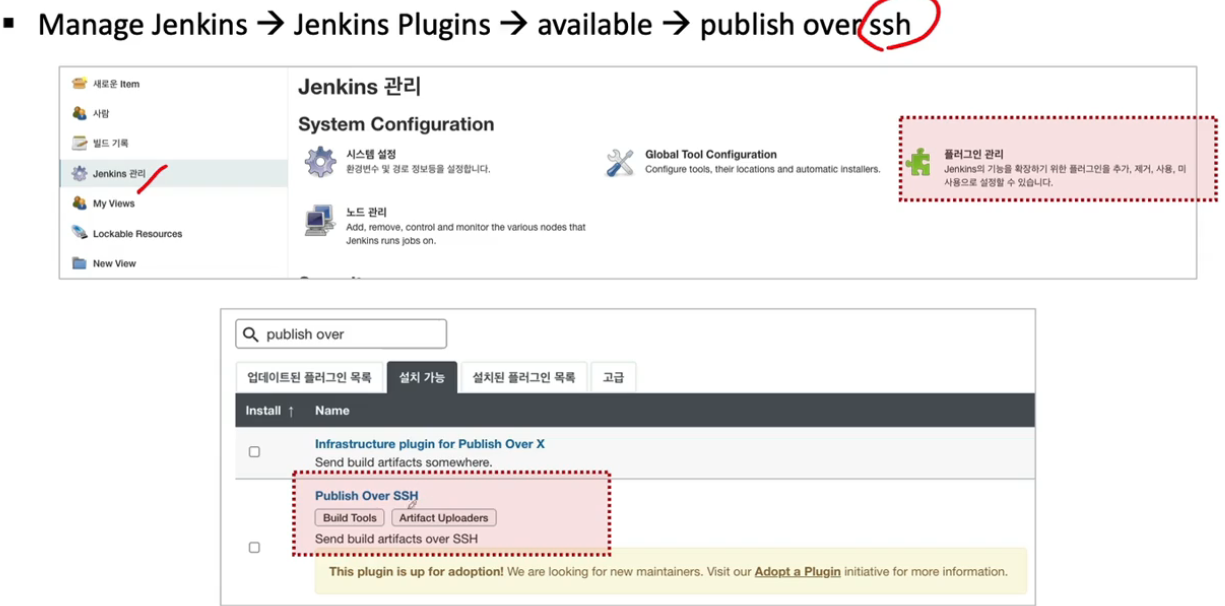Click the Lockable Resources icon

click(x=79, y=233)
